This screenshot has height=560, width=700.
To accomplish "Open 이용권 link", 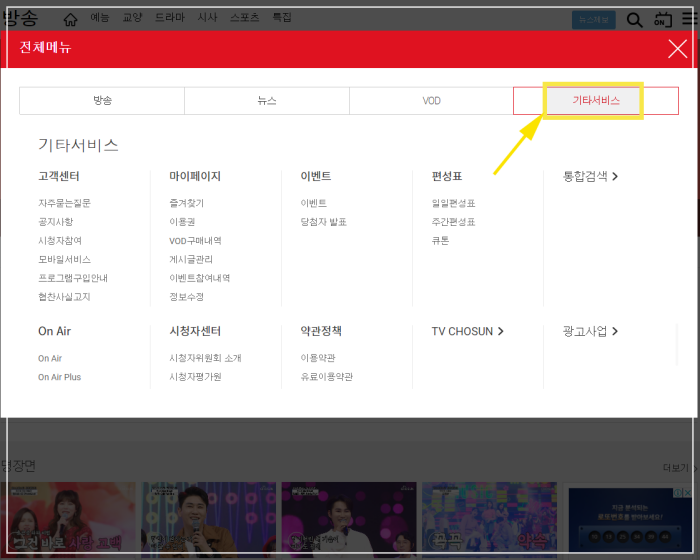I will click(182, 222).
